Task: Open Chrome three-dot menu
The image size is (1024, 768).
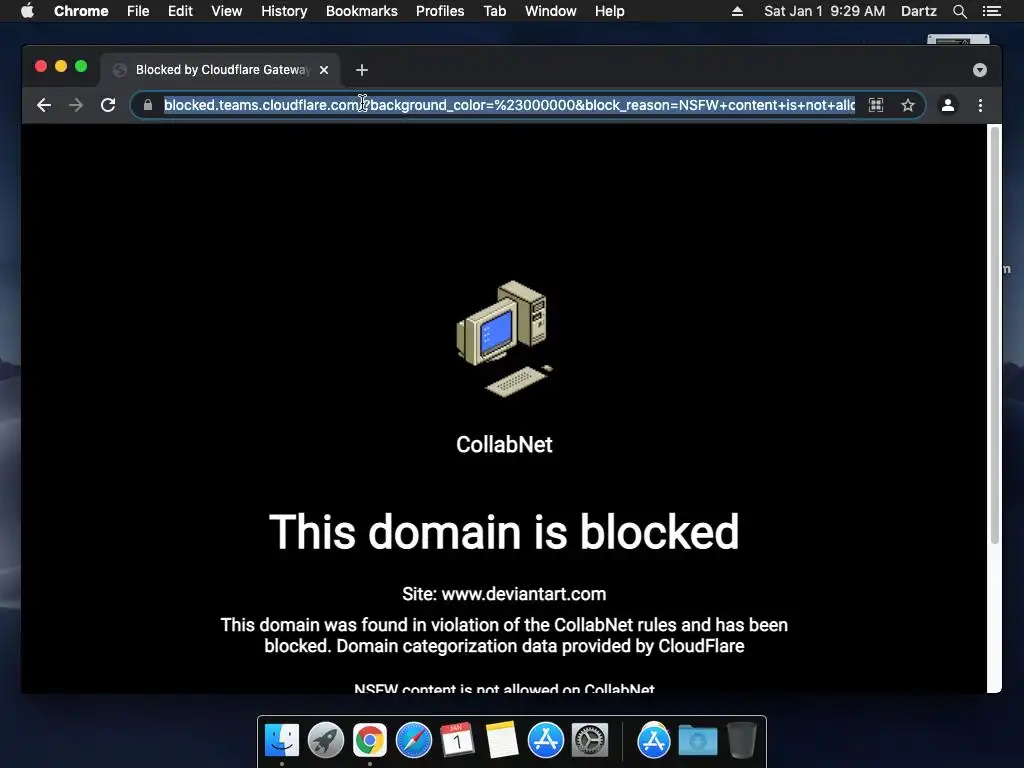Action: [980, 105]
